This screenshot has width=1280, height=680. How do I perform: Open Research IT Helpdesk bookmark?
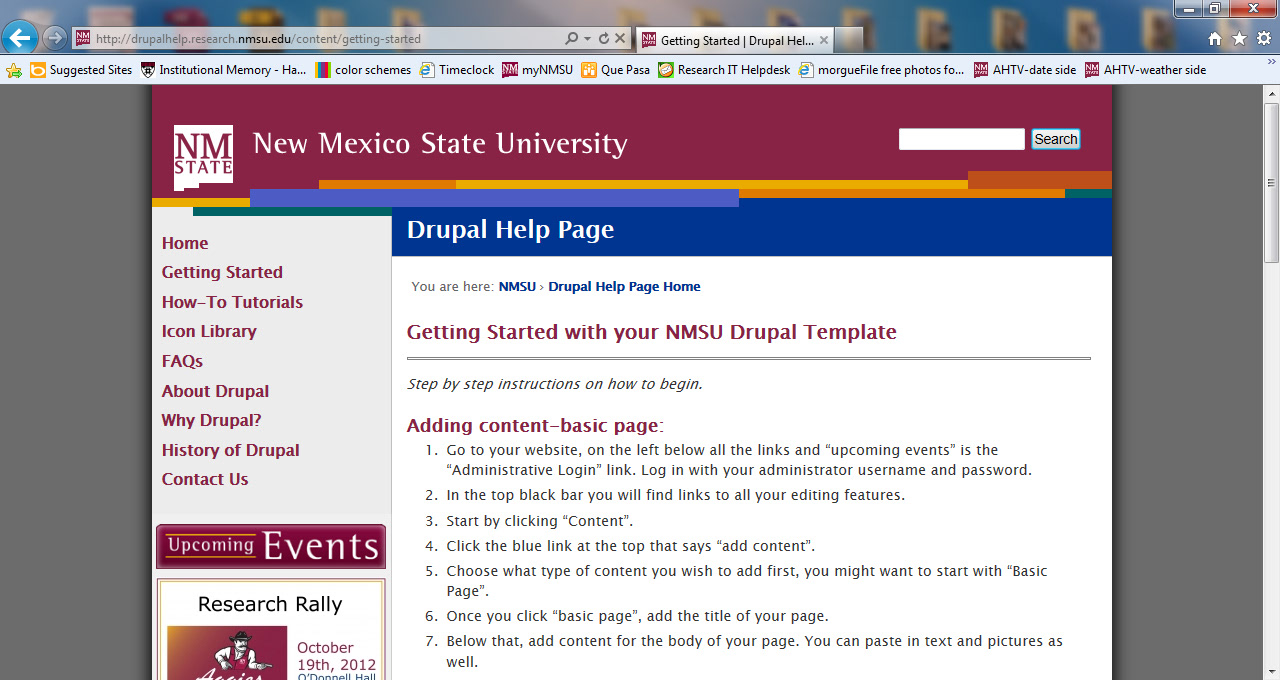[x=724, y=70]
